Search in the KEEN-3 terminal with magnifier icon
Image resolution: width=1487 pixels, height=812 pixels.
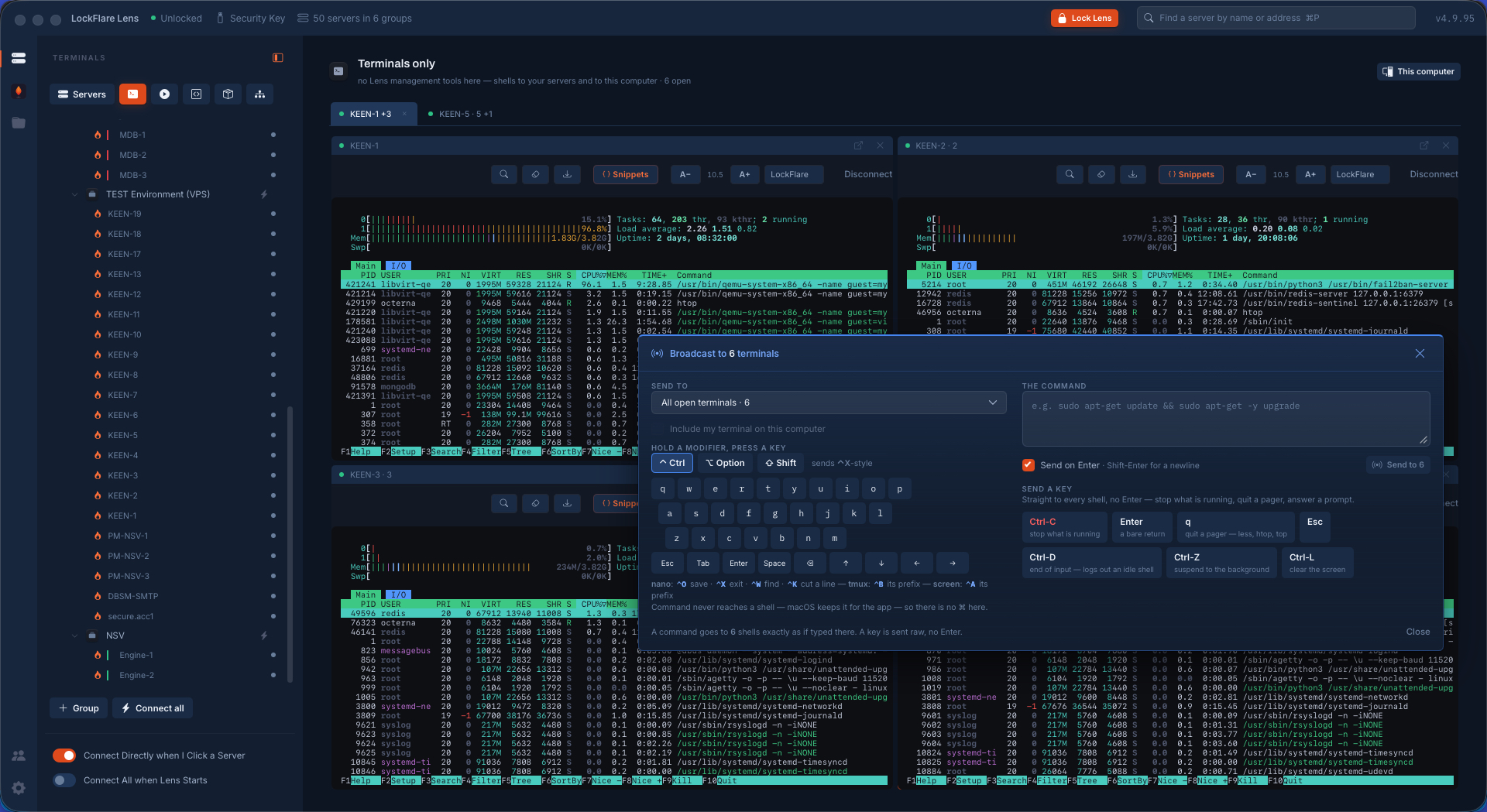[504, 503]
